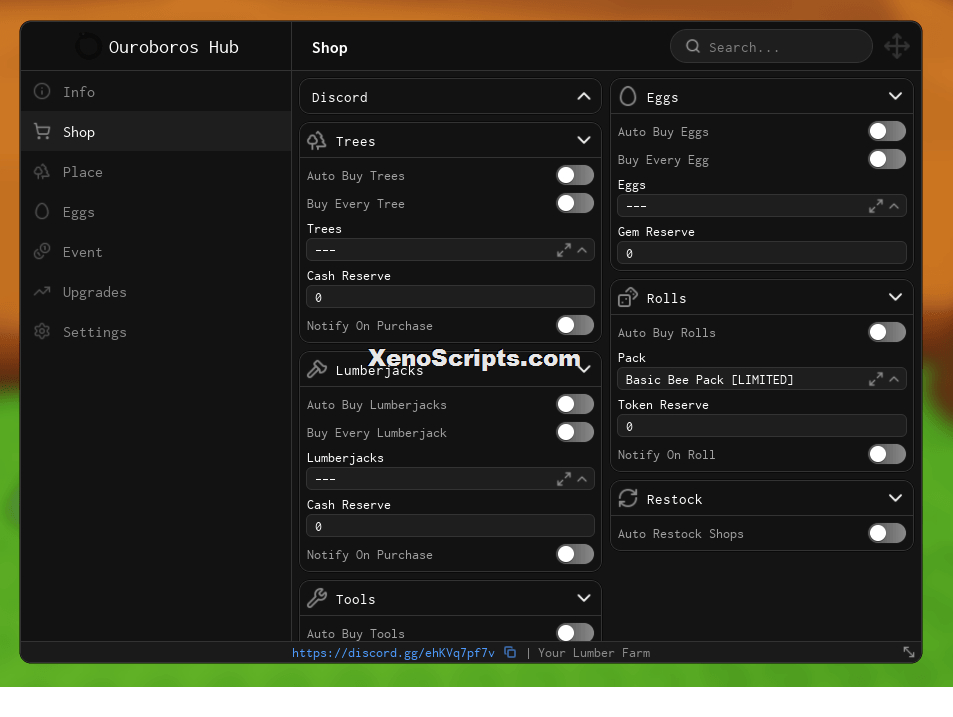The image size is (953, 717).
Task: Toggle Buy Every Tree switch
Action: pos(575,203)
